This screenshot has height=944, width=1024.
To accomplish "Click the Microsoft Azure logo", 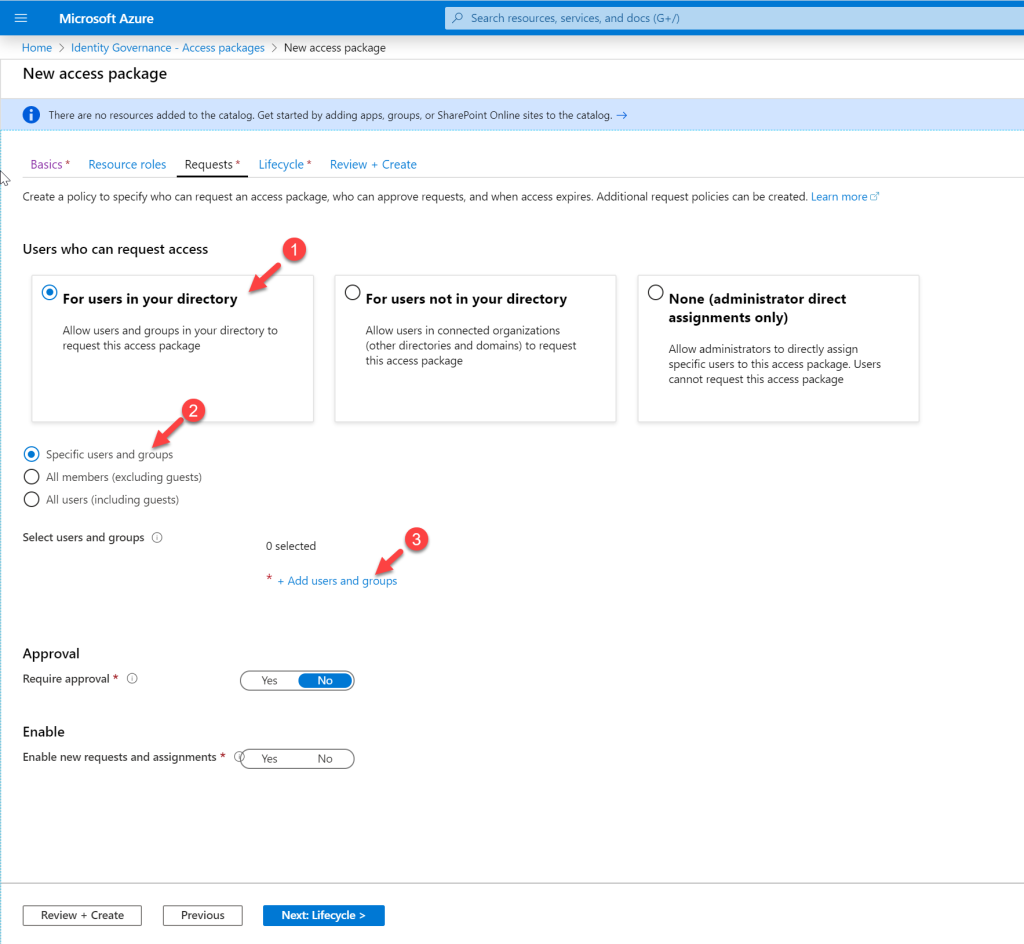I will tap(106, 17).
